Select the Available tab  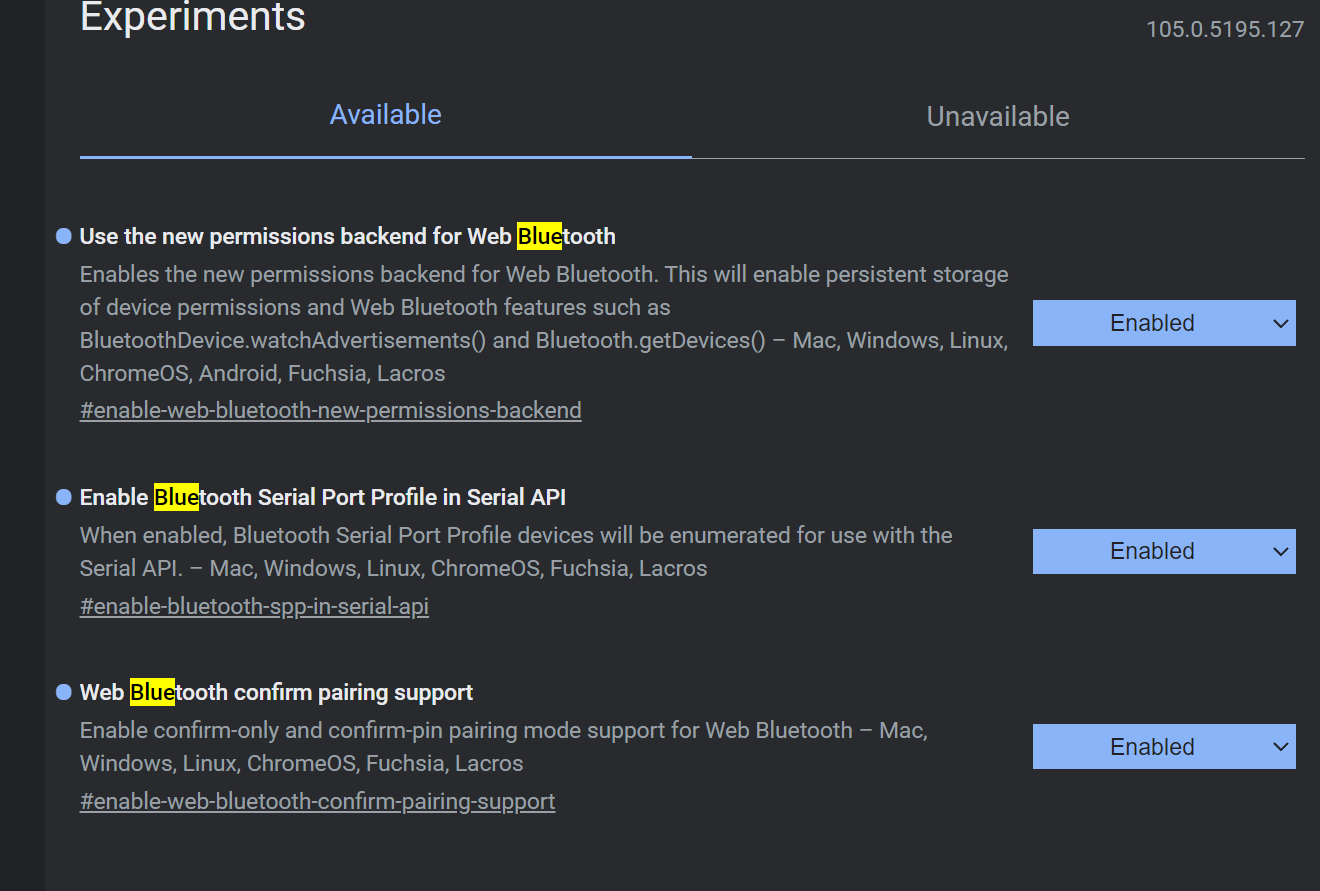click(x=385, y=114)
